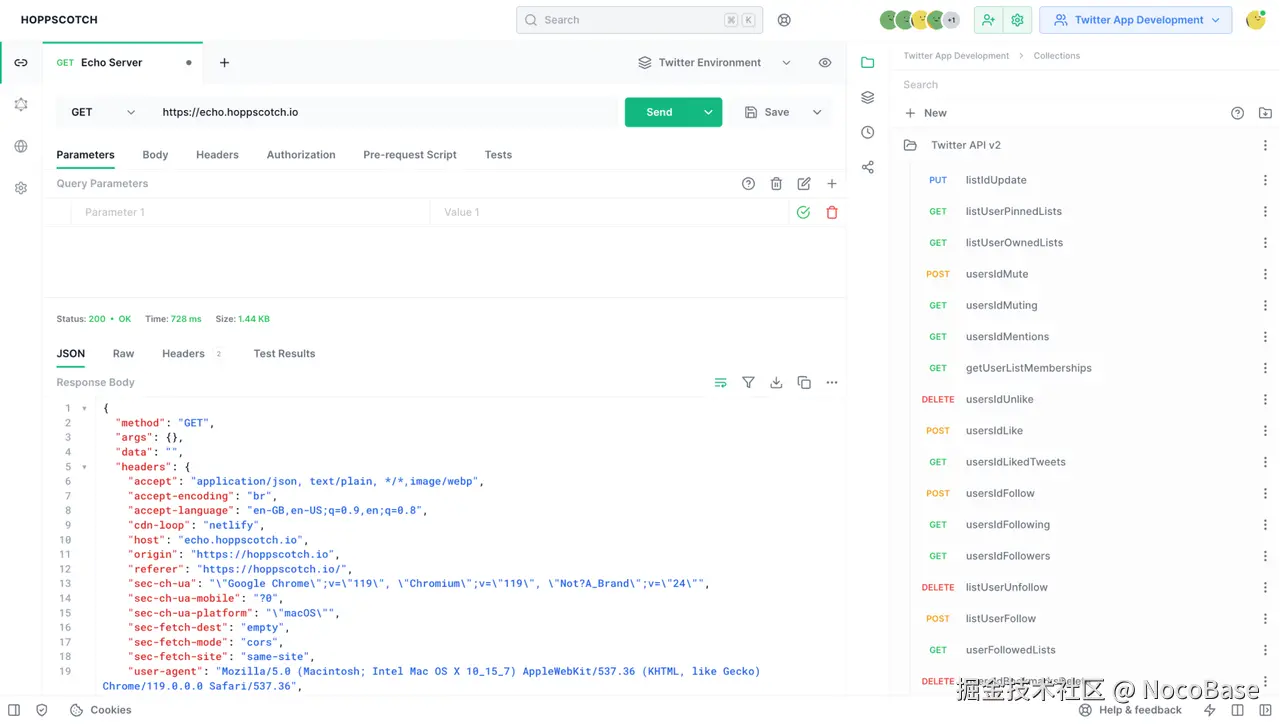Delete all parameters with trash icon
Image resolution: width=1280 pixels, height=724 pixels.
tap(776, 184)
